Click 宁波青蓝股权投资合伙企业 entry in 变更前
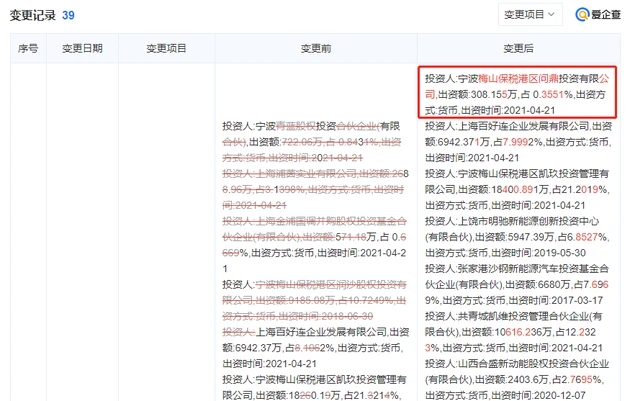The height and width of the screenshot is (401, 630). pos(312,142)
